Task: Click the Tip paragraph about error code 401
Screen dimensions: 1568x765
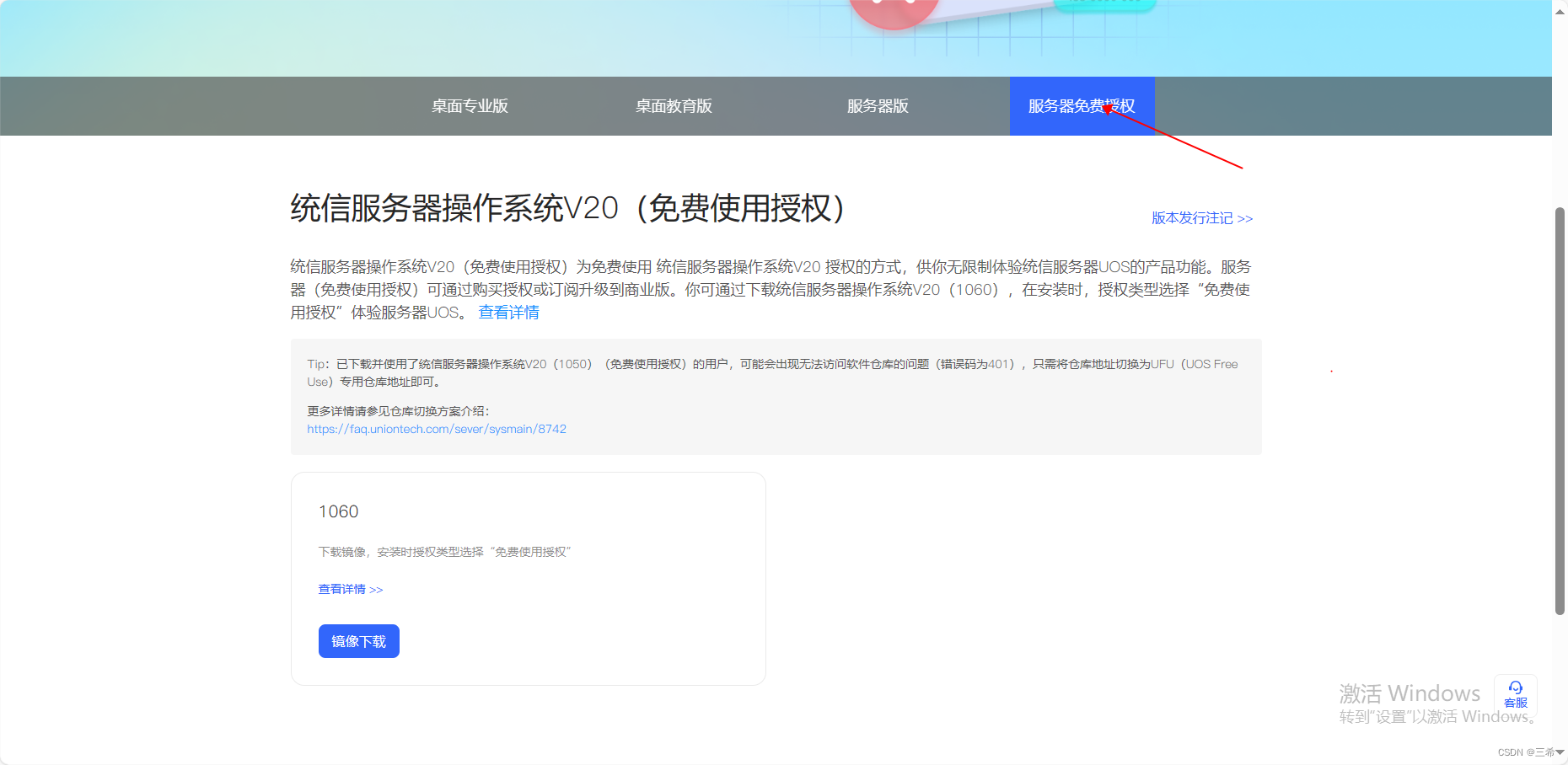Action: point(772,372)
